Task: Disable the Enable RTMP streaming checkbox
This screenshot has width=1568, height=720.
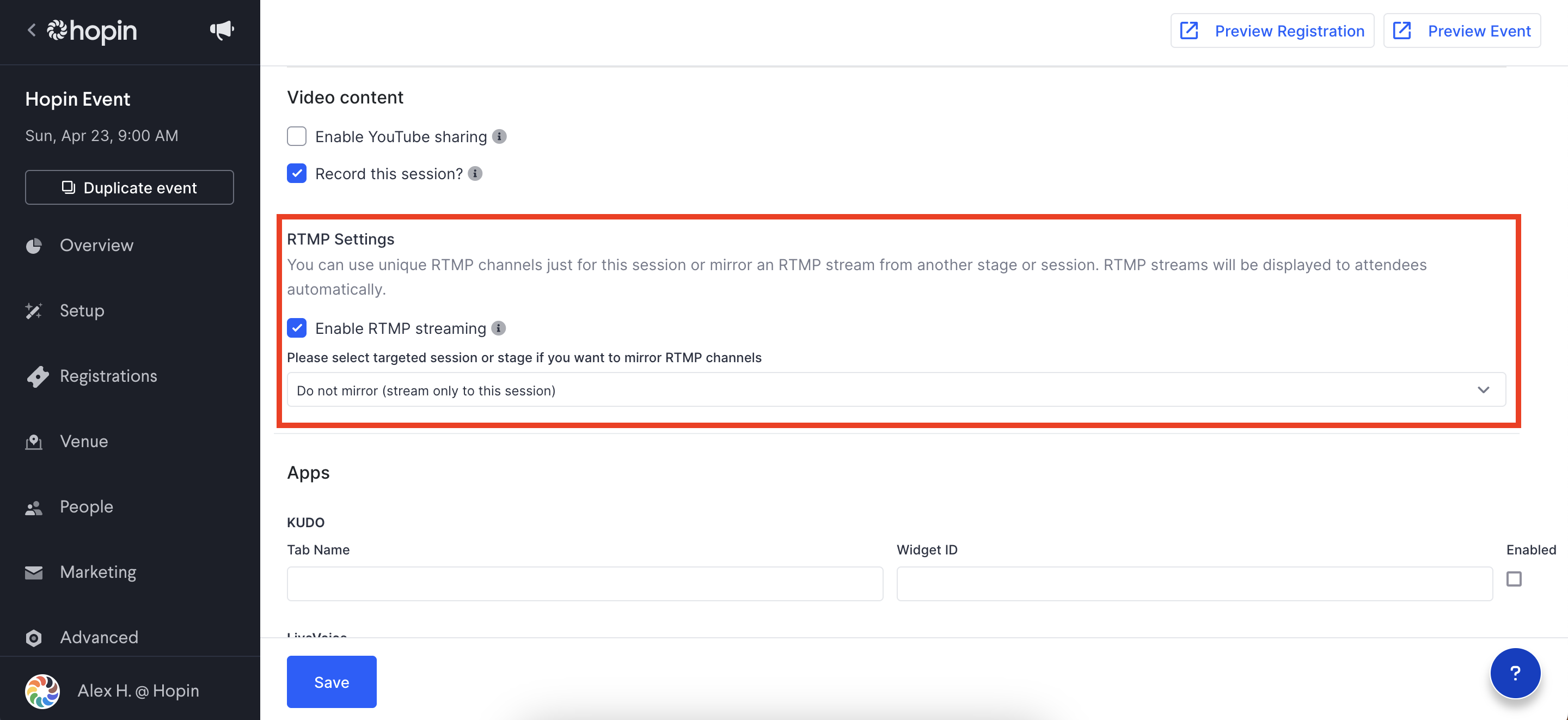Action: (x=296, y=328)
